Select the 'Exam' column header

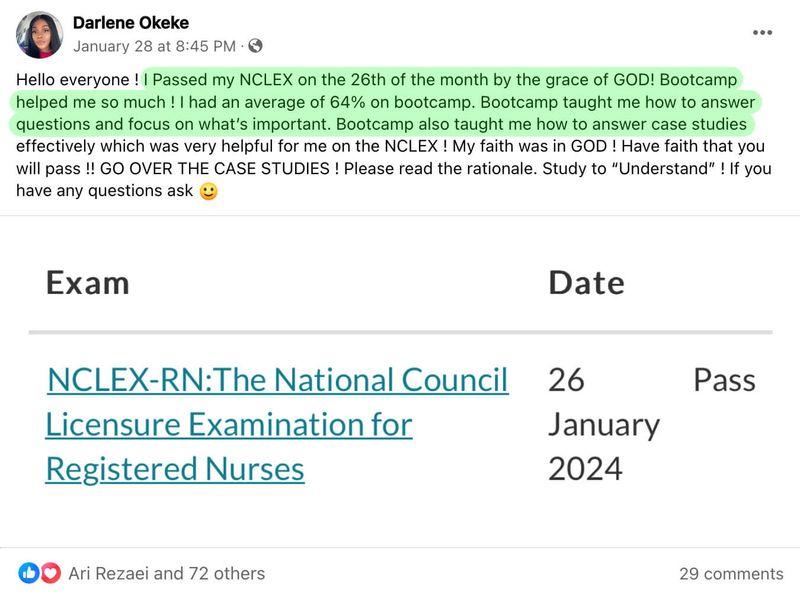[x=89, y=283]
